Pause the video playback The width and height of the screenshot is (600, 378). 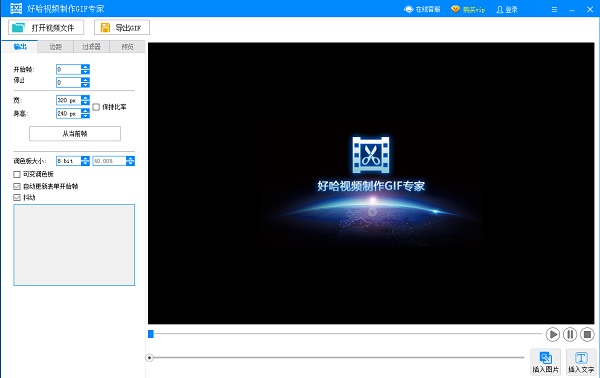(x=570, y=334)
